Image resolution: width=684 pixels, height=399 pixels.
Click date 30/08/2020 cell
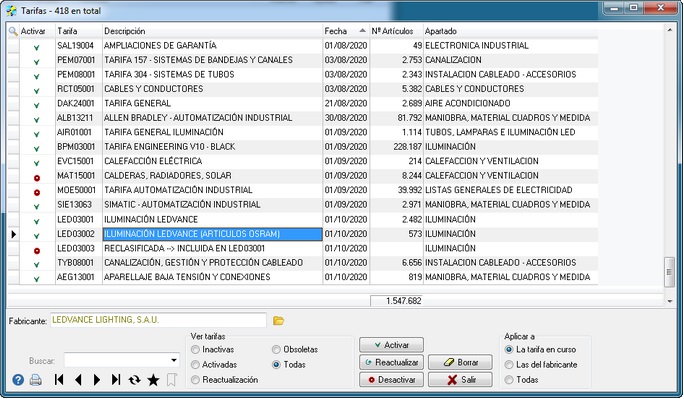coord(346,118)
